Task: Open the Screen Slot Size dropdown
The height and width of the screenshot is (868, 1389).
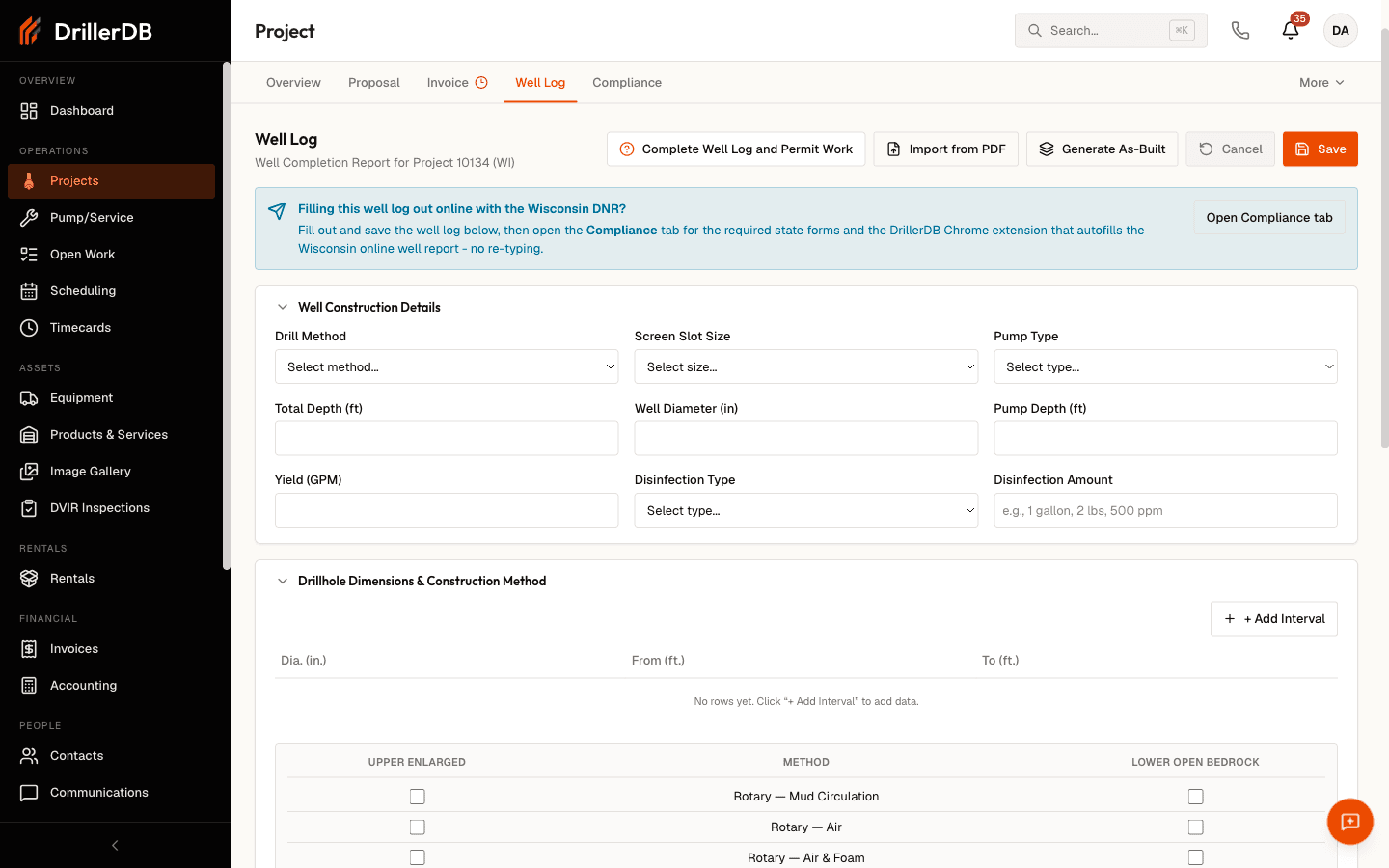Action: pos(806,366)
